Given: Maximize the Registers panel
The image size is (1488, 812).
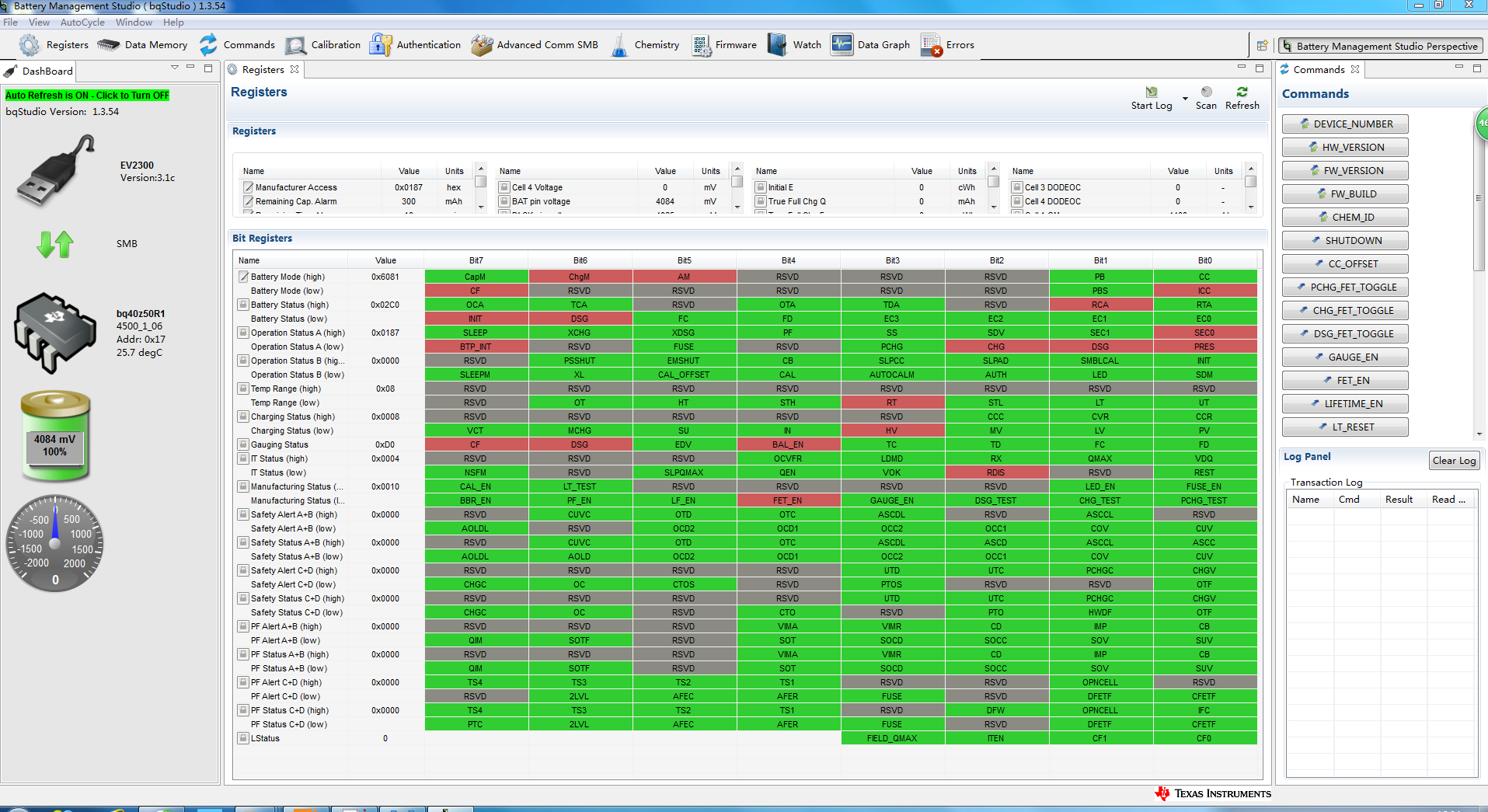Looking at the screenshot, I should [1260, 68].
